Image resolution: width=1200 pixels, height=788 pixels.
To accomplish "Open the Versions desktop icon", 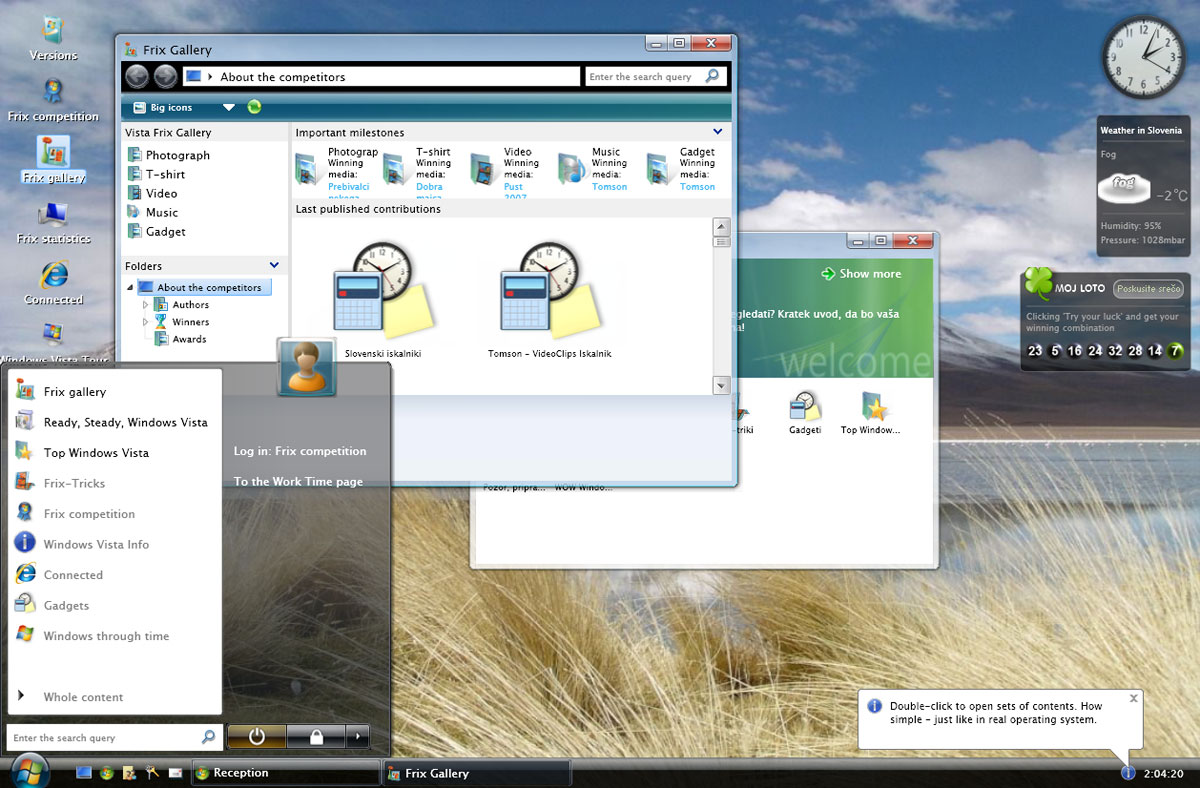I will (x=53, y=38).
